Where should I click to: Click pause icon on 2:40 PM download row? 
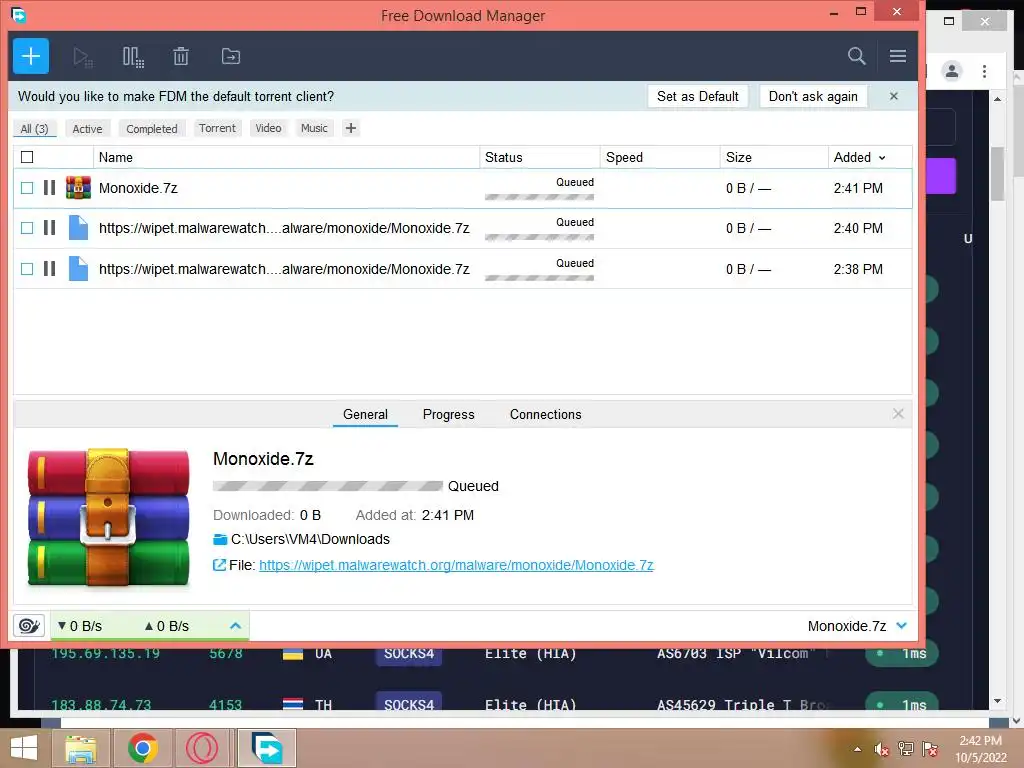(50, 228)
